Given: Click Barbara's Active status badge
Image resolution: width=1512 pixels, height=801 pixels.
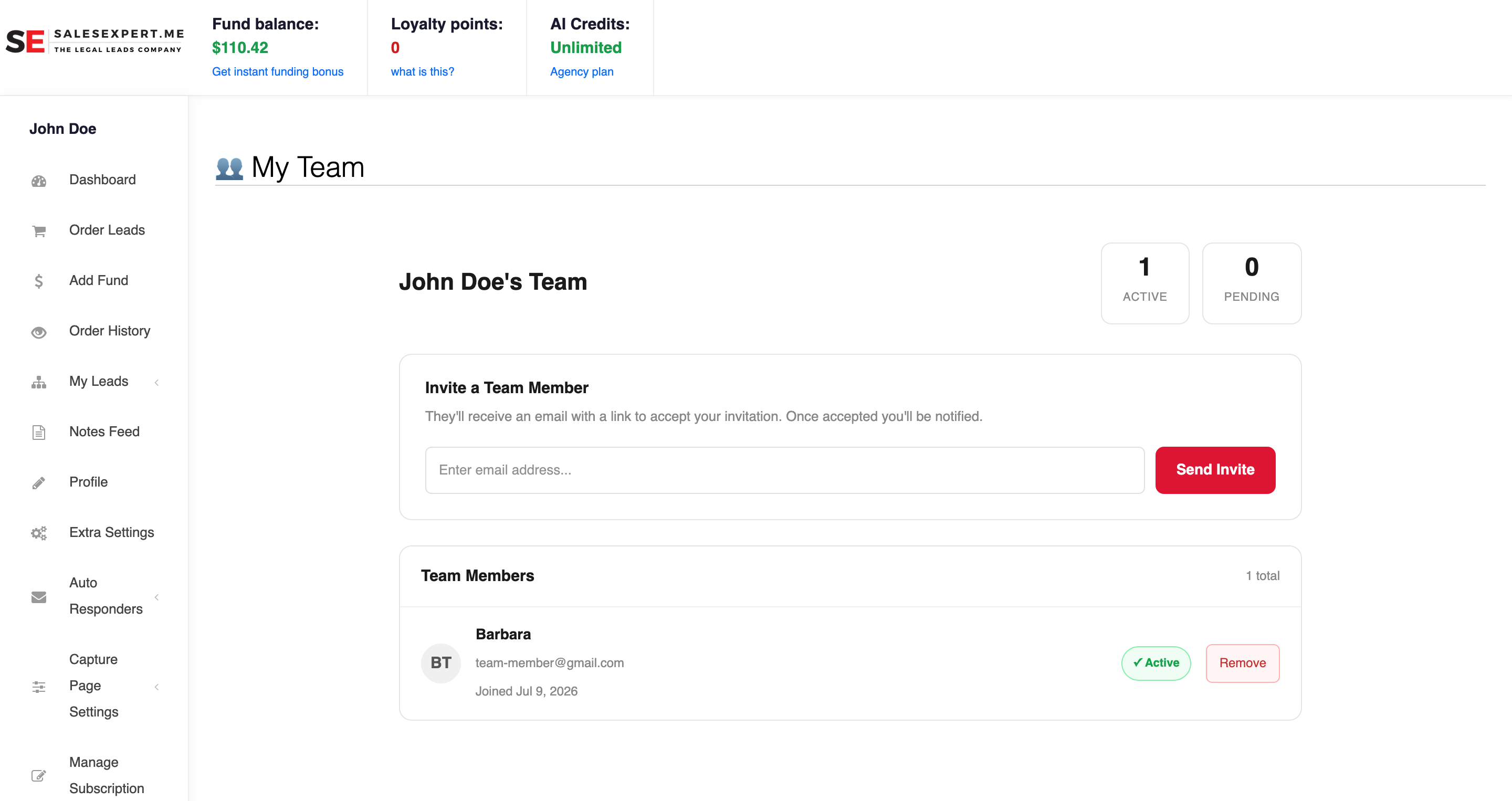Looking at the screenshot, I should point(1156,663).
